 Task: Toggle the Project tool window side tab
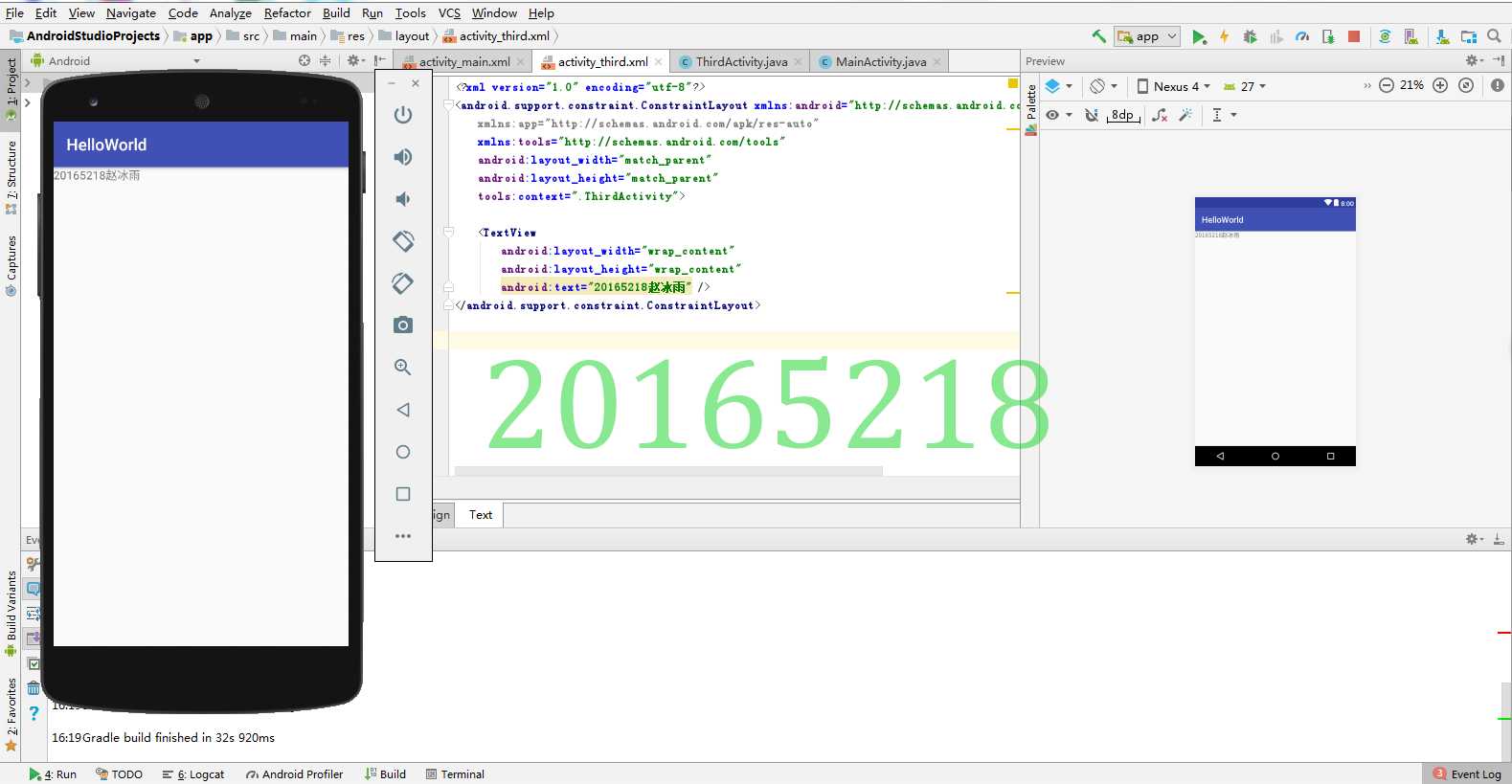tap(11, 88)
